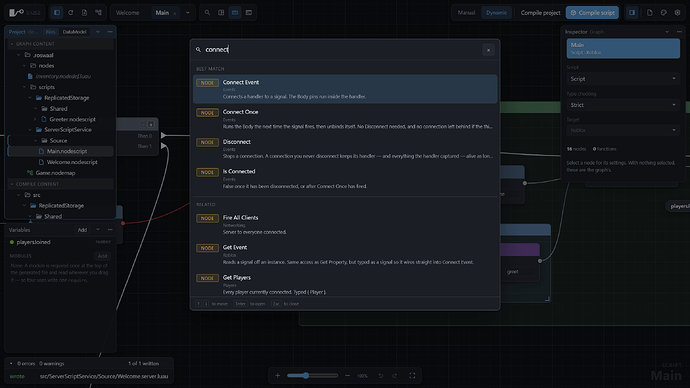Choose Is Connected node result
This screenshot has width=690, height=388.
(x=345, y=179)
